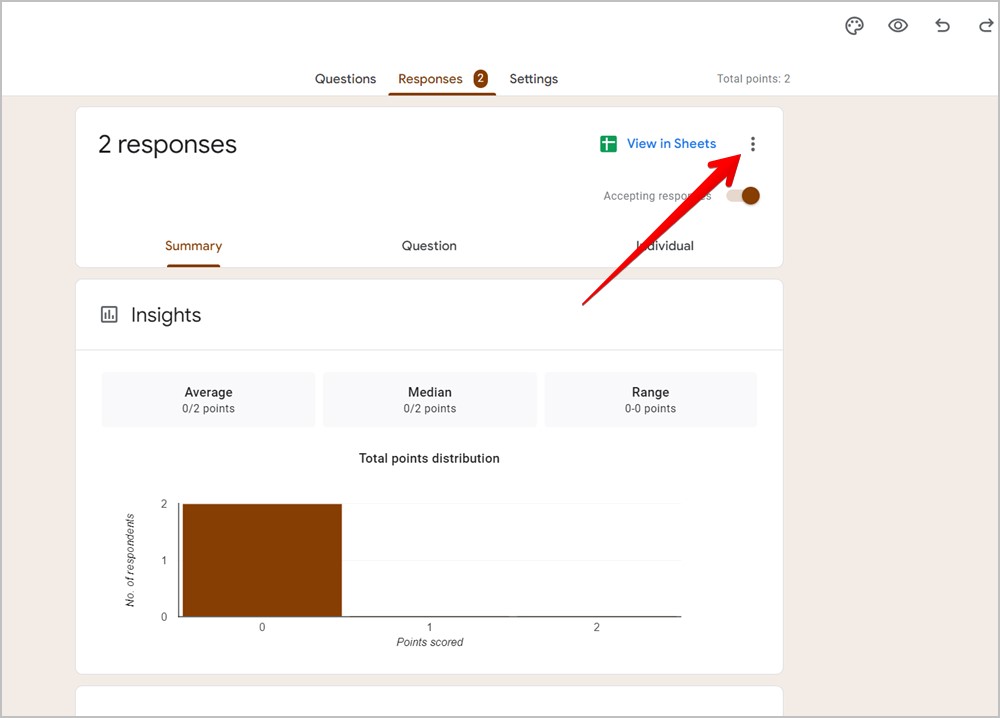Switch to the Question view tab
The image size is (1000, 718).
click(429, 246)
